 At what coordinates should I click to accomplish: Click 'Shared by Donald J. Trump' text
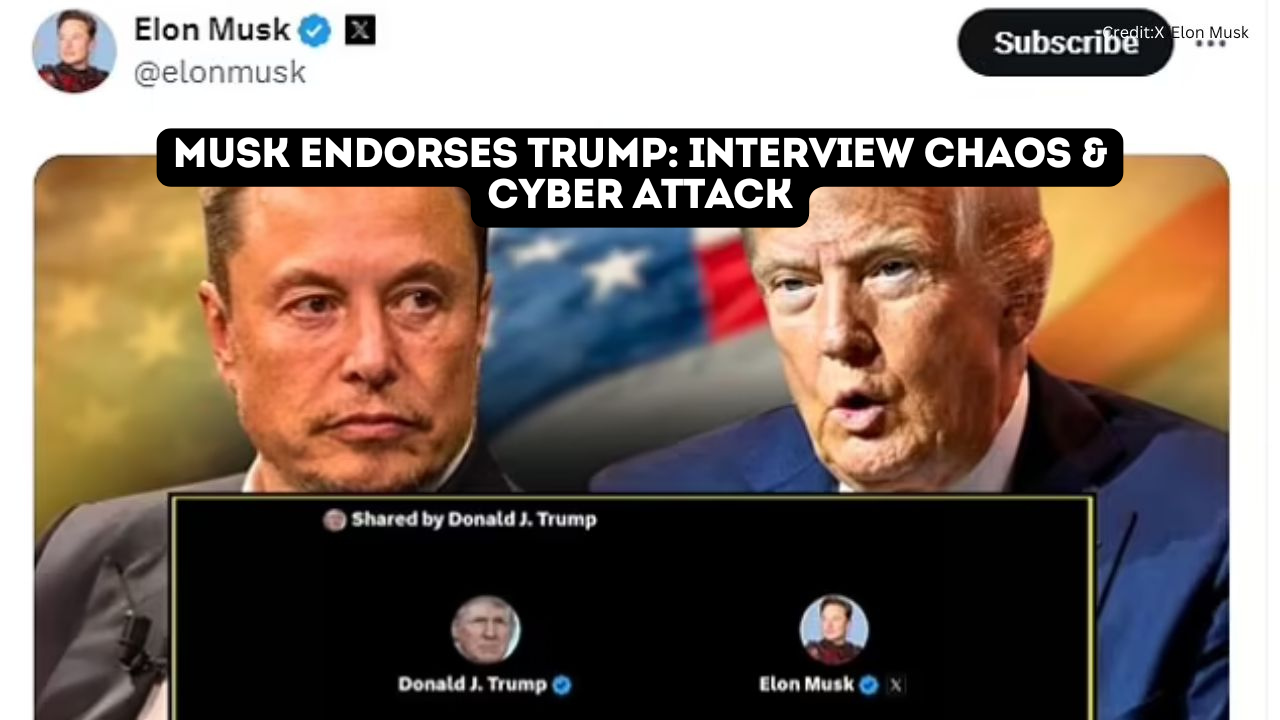point(474,520)
